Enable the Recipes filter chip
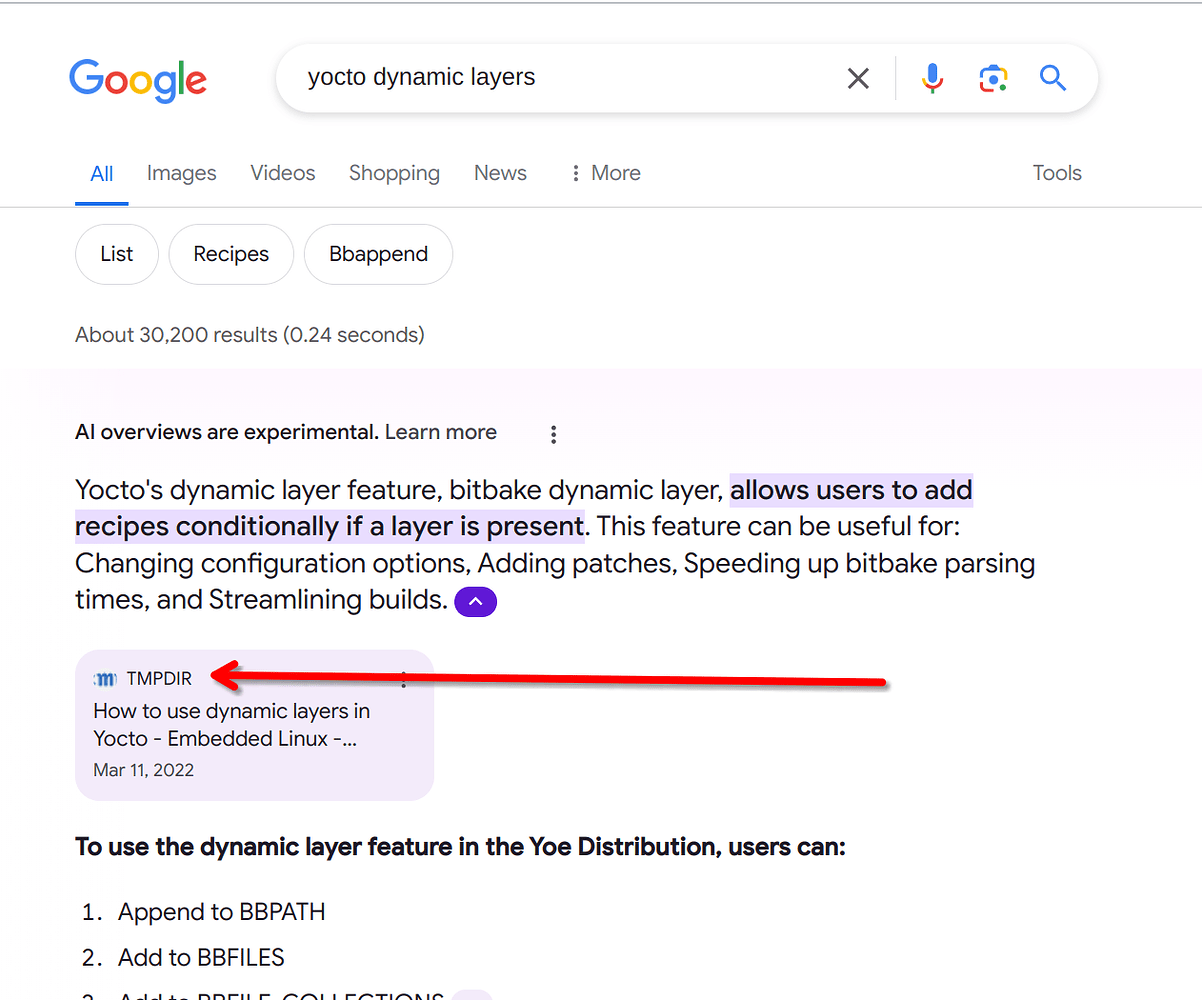 tap(230, 254)
